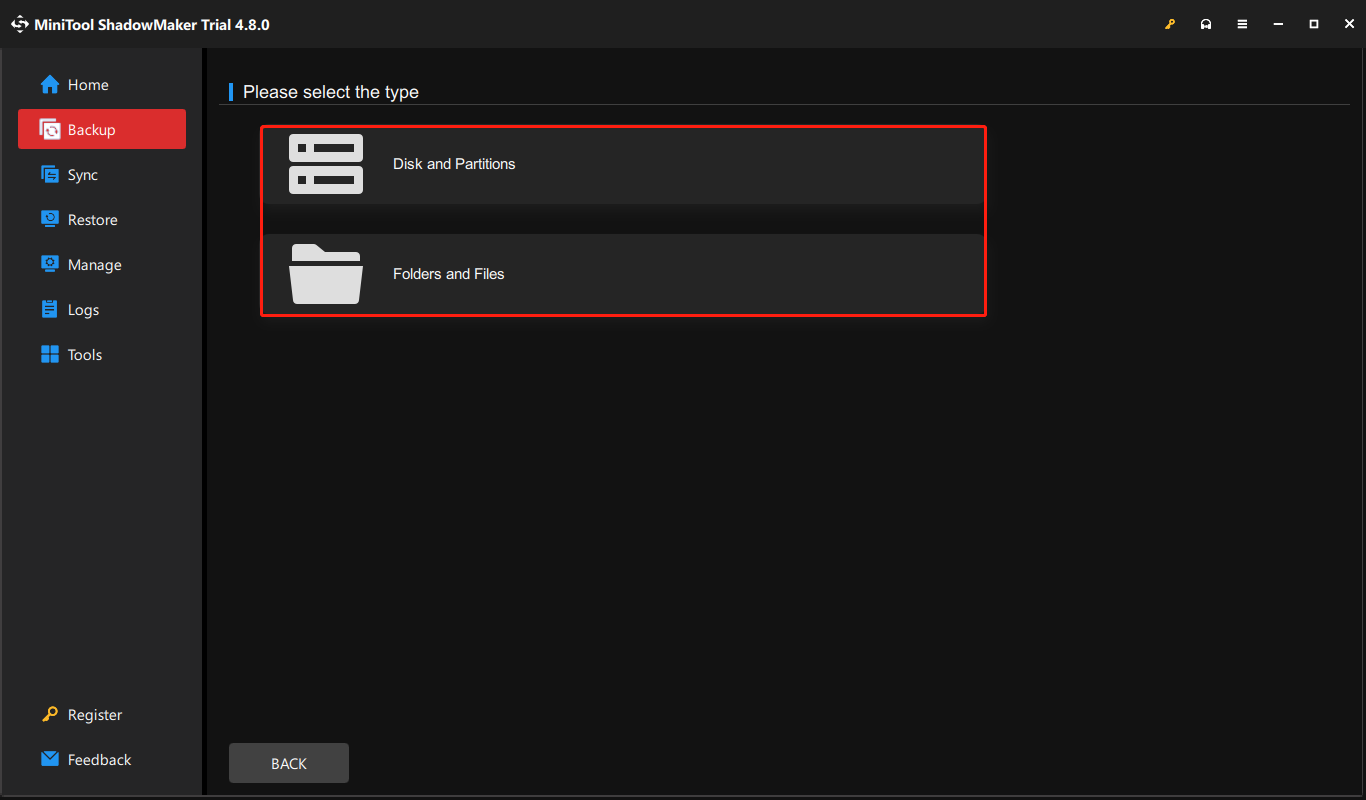This screenshot has height=800, width=1366.
Task: Click the BACK button
Action: click(x=288, y=762)
